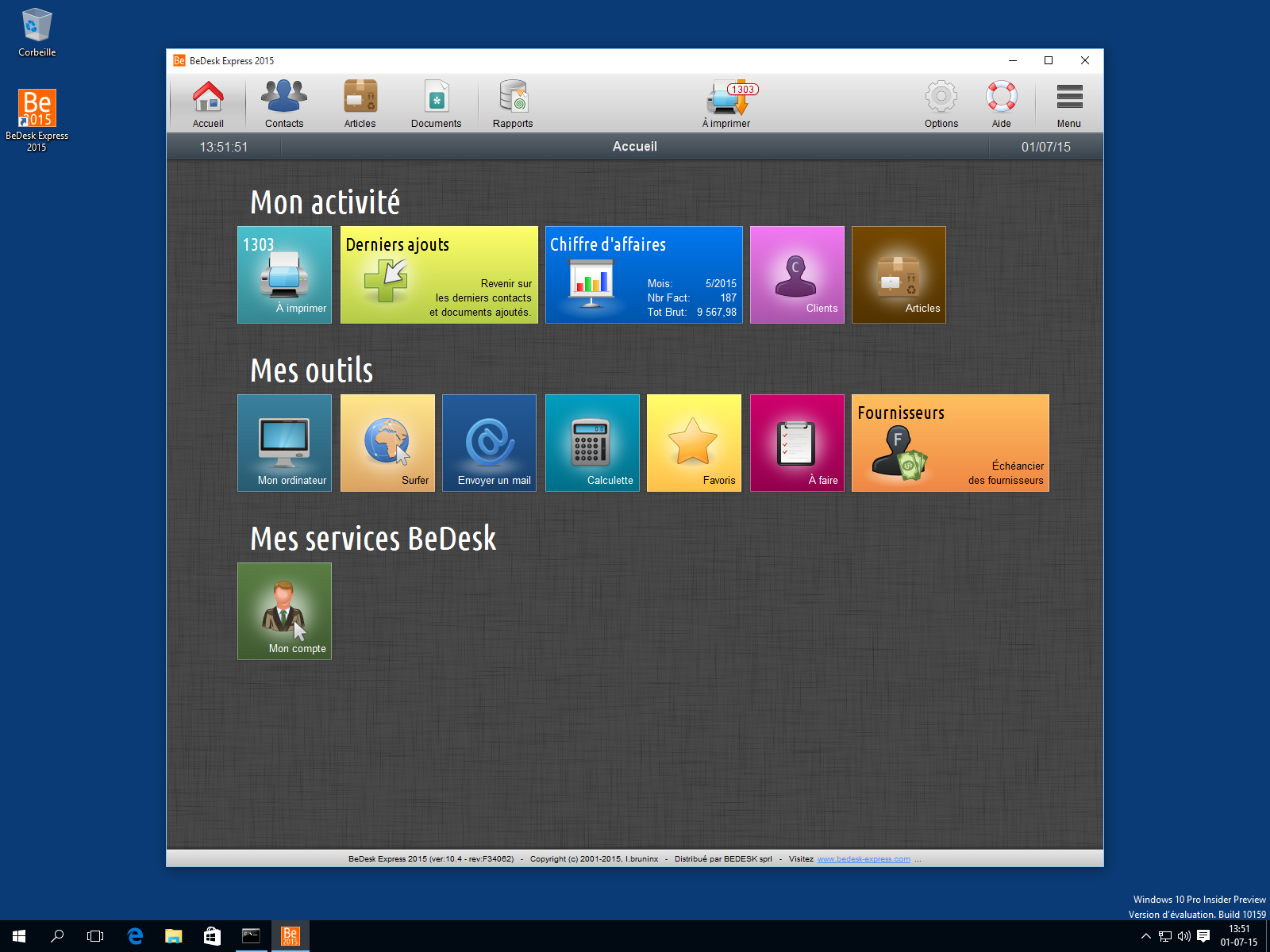Viewport: 1270px width, 952px height.
Task: Open the Mon compte tile
Action: (x=284, y=611)
